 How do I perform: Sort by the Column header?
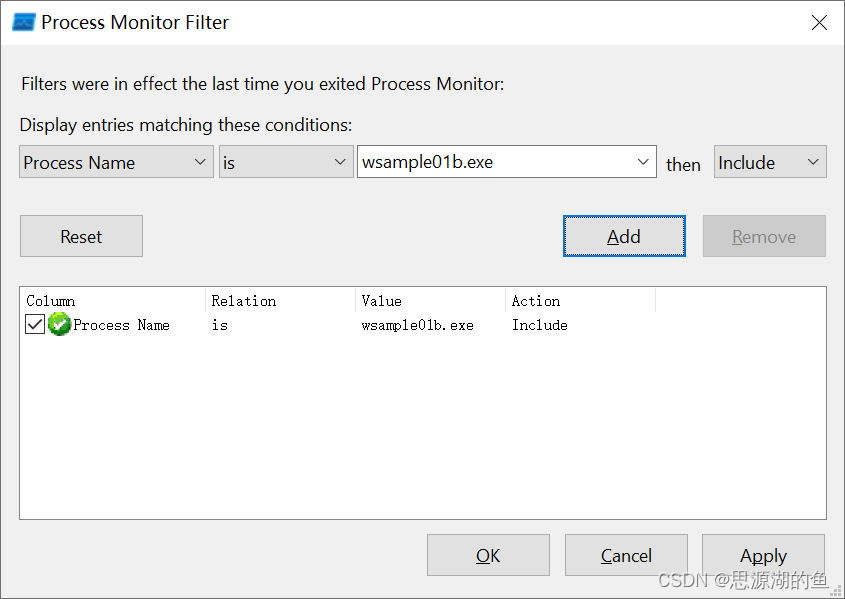(x=113, y=301)
